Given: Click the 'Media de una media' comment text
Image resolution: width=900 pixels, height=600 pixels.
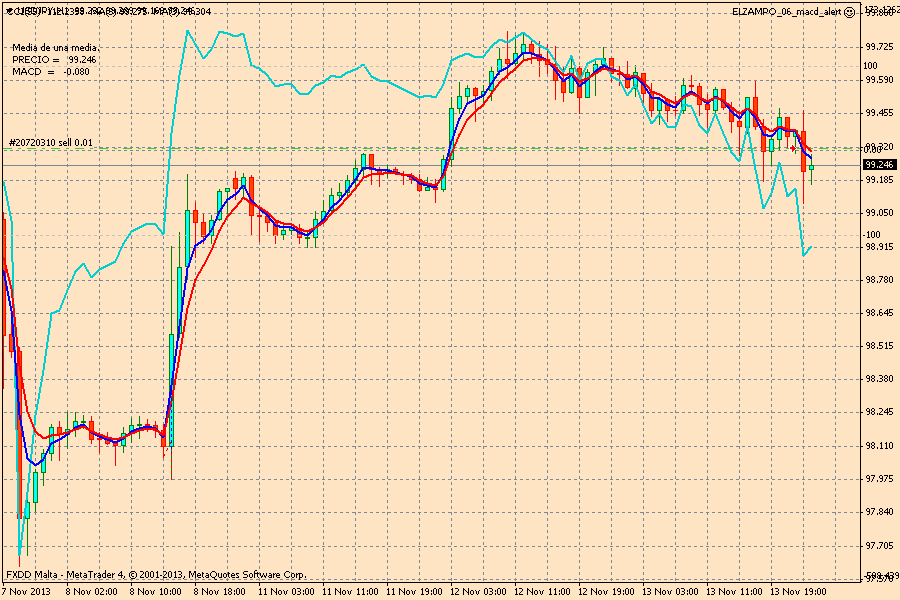Looking at the screenshot, I should [x=55, y=48].
